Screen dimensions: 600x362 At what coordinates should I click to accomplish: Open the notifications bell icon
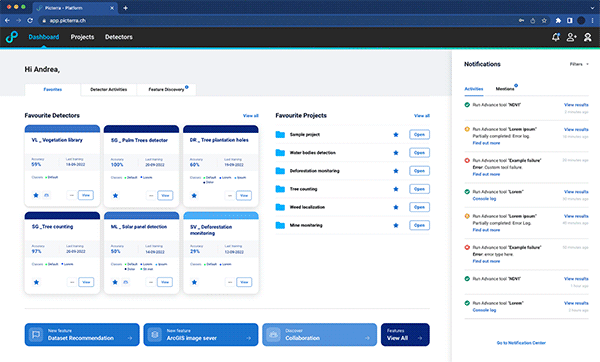(556, 37)
